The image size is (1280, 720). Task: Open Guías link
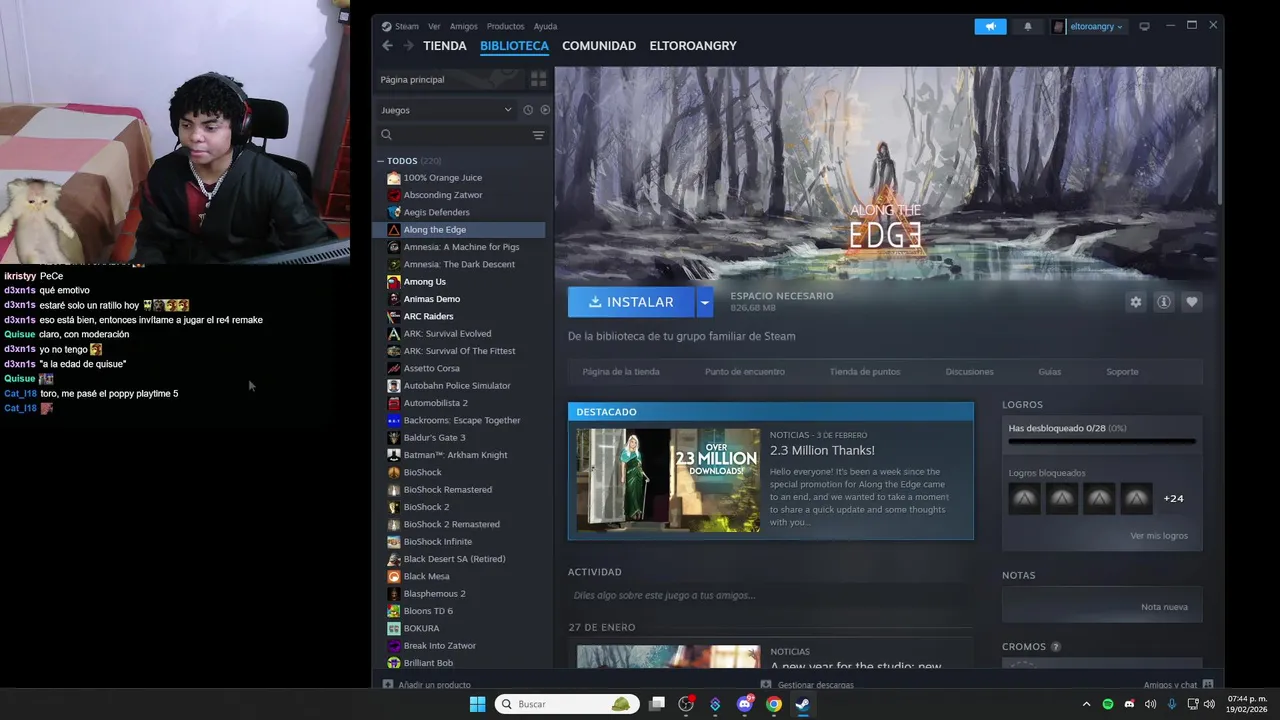point(1049,372)
